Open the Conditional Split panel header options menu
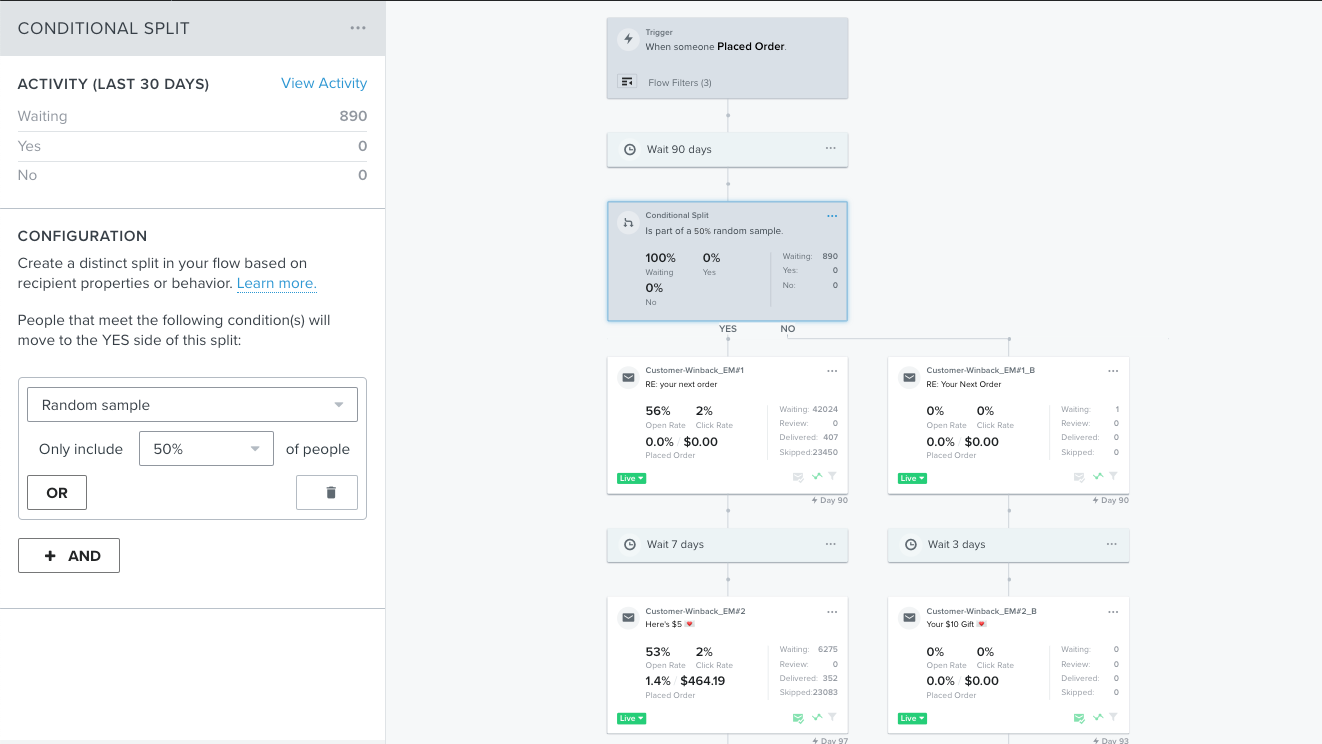Image resolution: width=1322 pixels, height=744 pixels. (358, 28)
